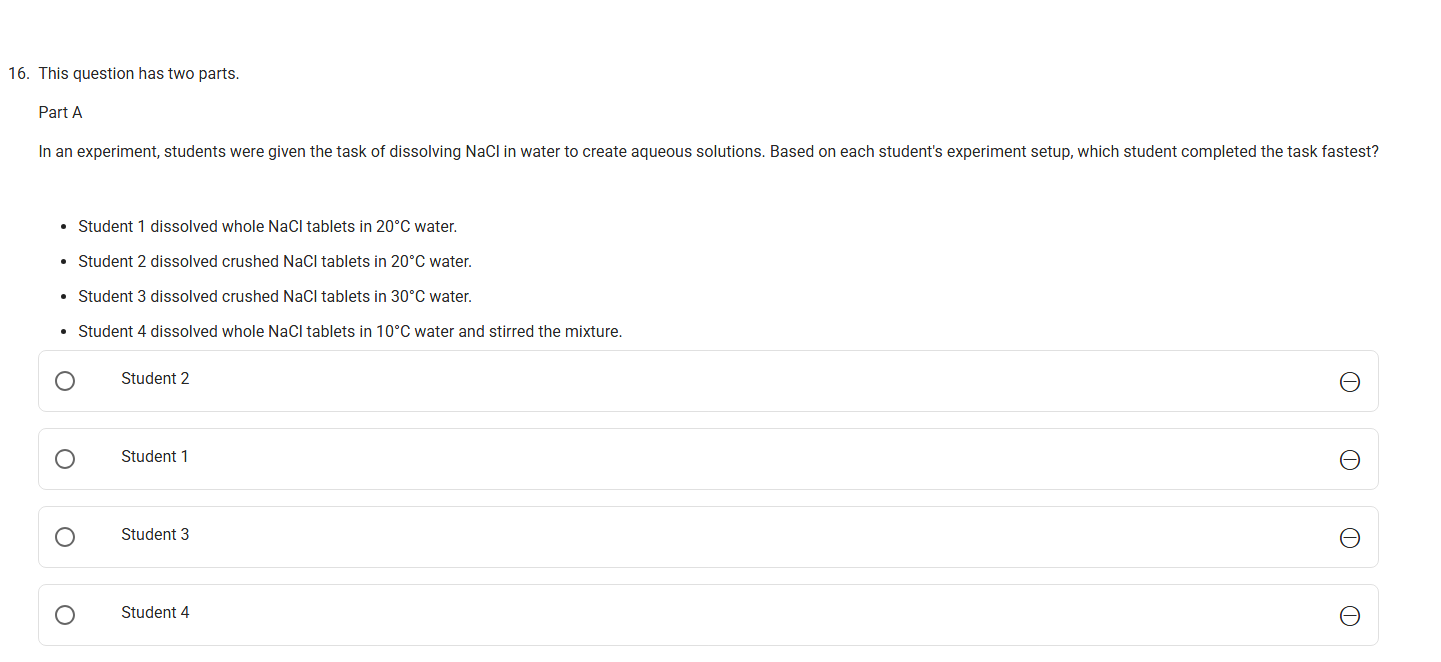Click the "This question has two parts" text
Image resolution: width=1441 pixels, height=662 pixels.
pos(139,74)
